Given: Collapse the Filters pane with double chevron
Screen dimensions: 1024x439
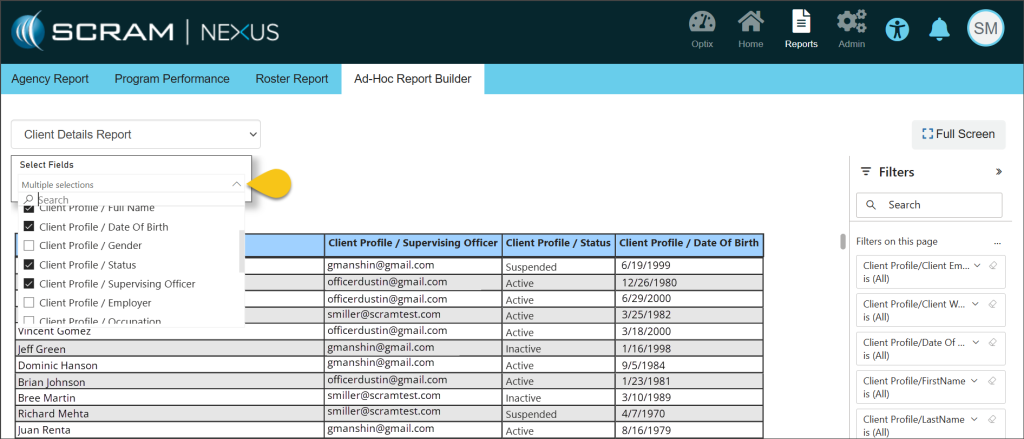Looking at the screenshot, I should click(x=998, y=172).
